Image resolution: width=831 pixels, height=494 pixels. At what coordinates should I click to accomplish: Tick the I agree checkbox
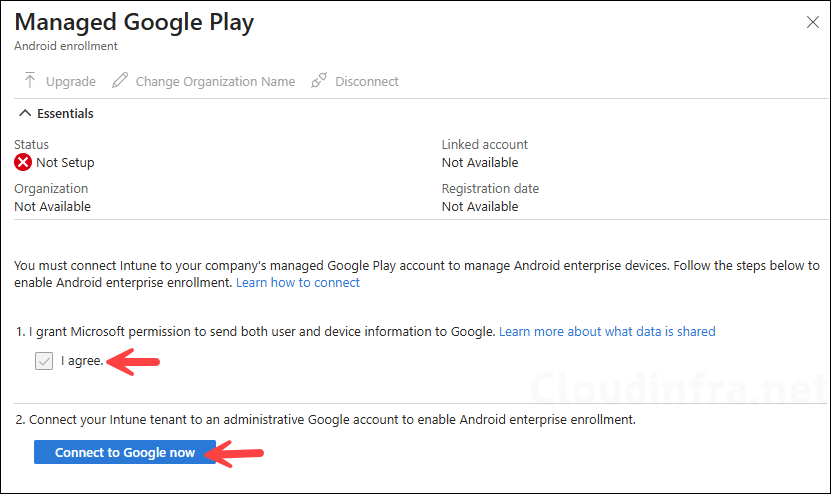(x=44, y=361)
